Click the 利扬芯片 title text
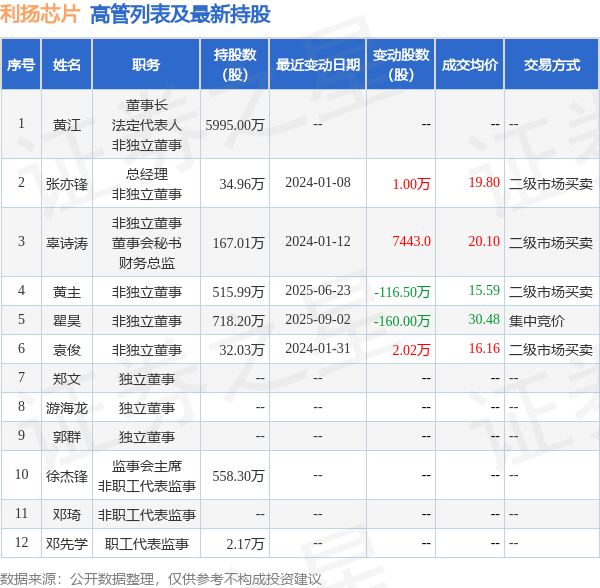Image resolution: width=600 pixels, height=588 pixels. pyautogui.click(x=40, y=14)
